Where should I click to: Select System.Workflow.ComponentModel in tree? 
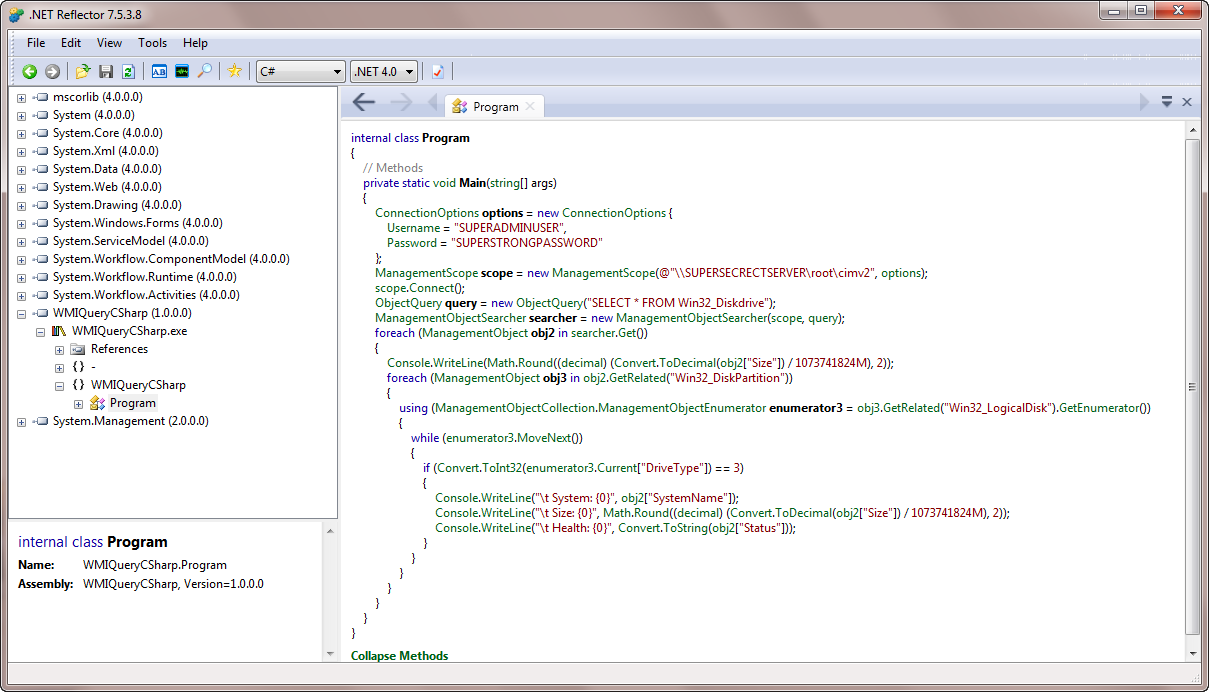171,259
